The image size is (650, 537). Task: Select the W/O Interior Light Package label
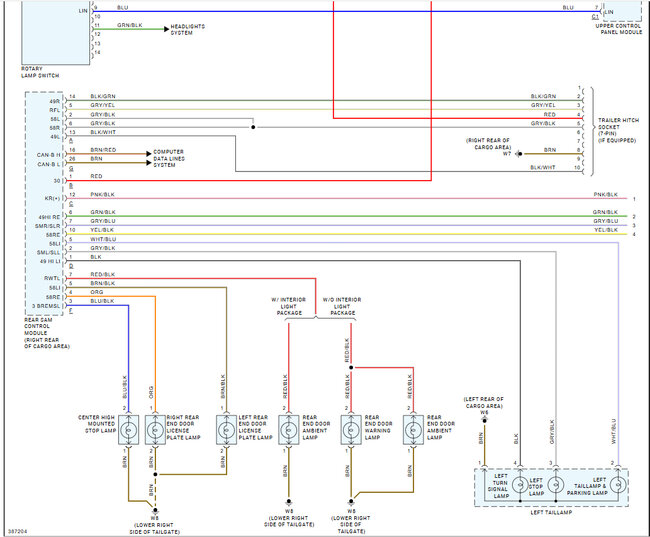342,306
